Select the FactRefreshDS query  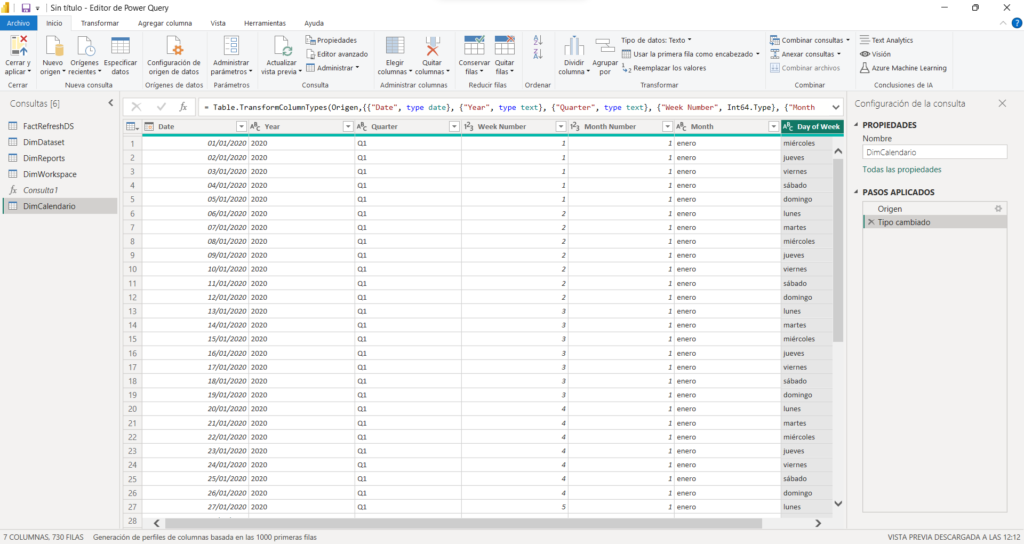click(48, 127)
